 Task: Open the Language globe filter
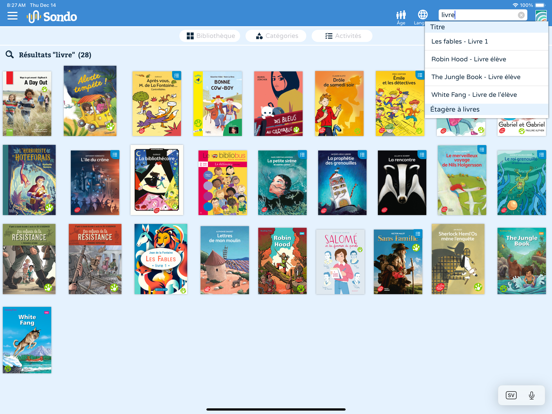(x=422, y=17)
